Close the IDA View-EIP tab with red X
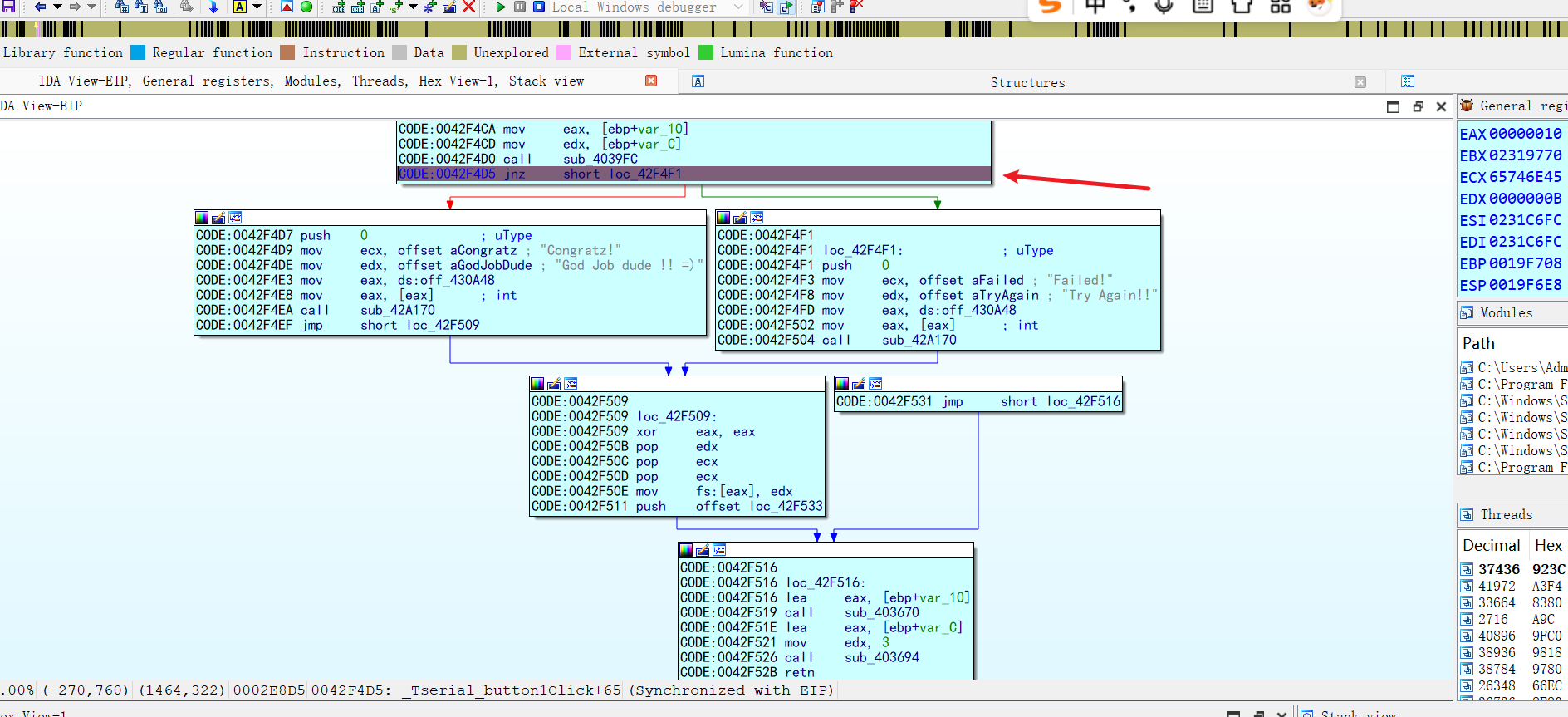1568x717 pixels. 651,81
